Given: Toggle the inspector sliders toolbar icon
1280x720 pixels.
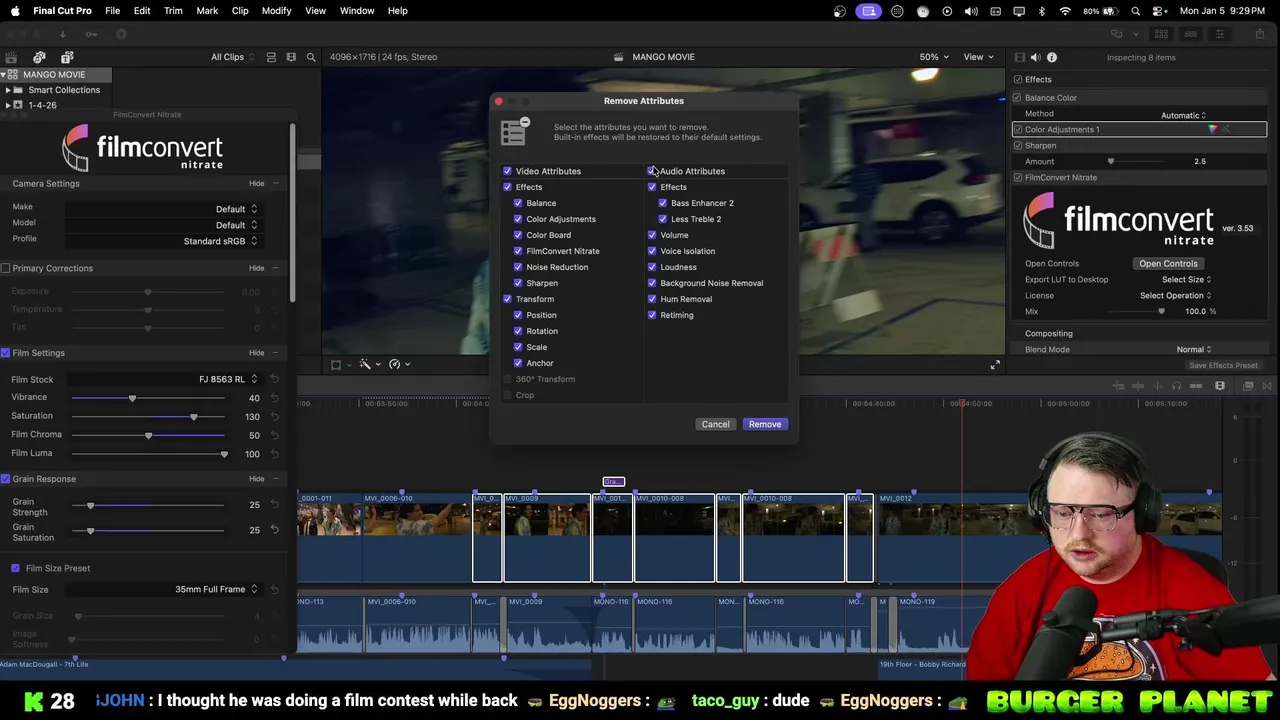Looking at the screenshot, I should [1219, 34].
